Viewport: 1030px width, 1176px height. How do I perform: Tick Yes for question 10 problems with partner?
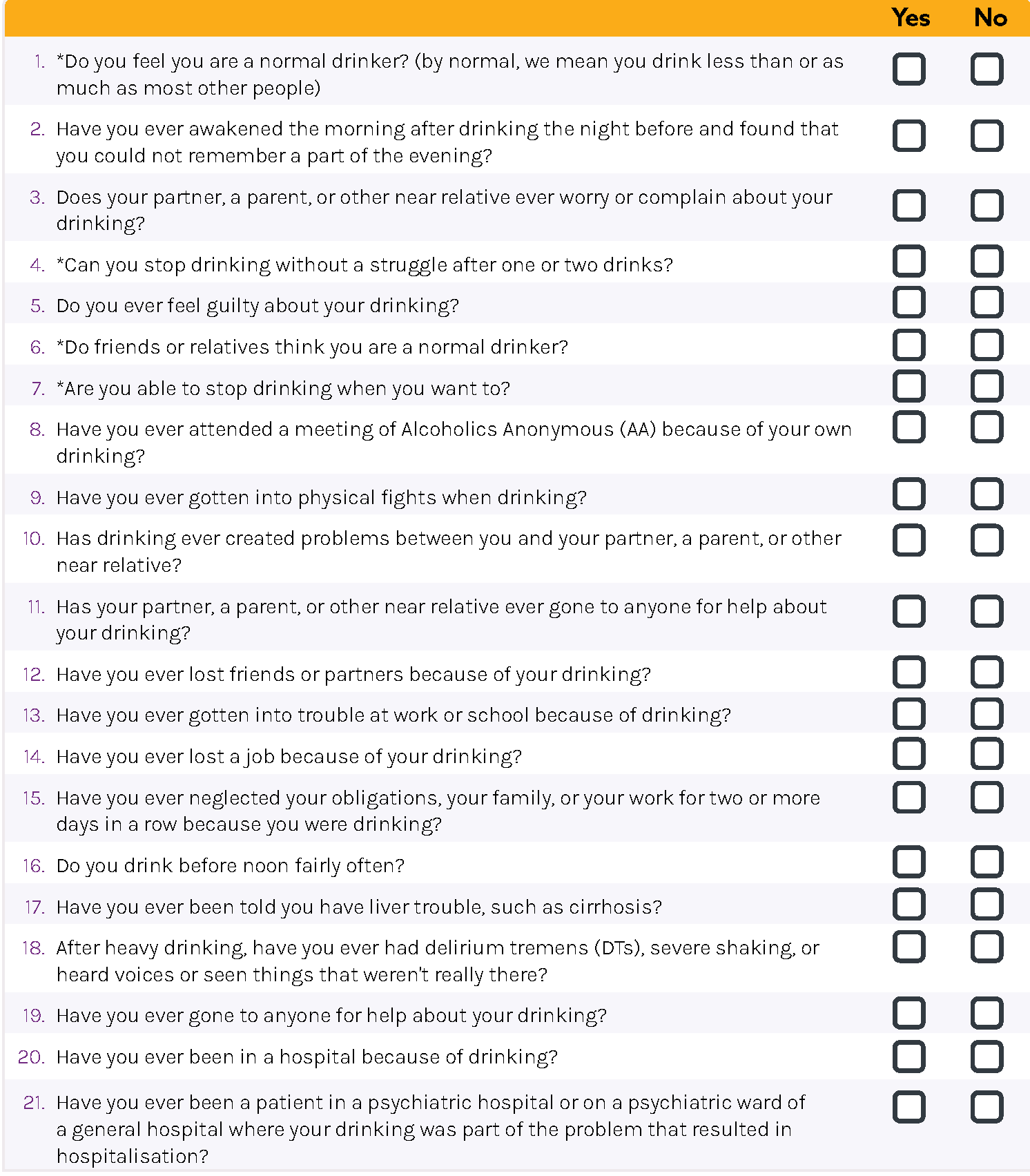point(908,540)
